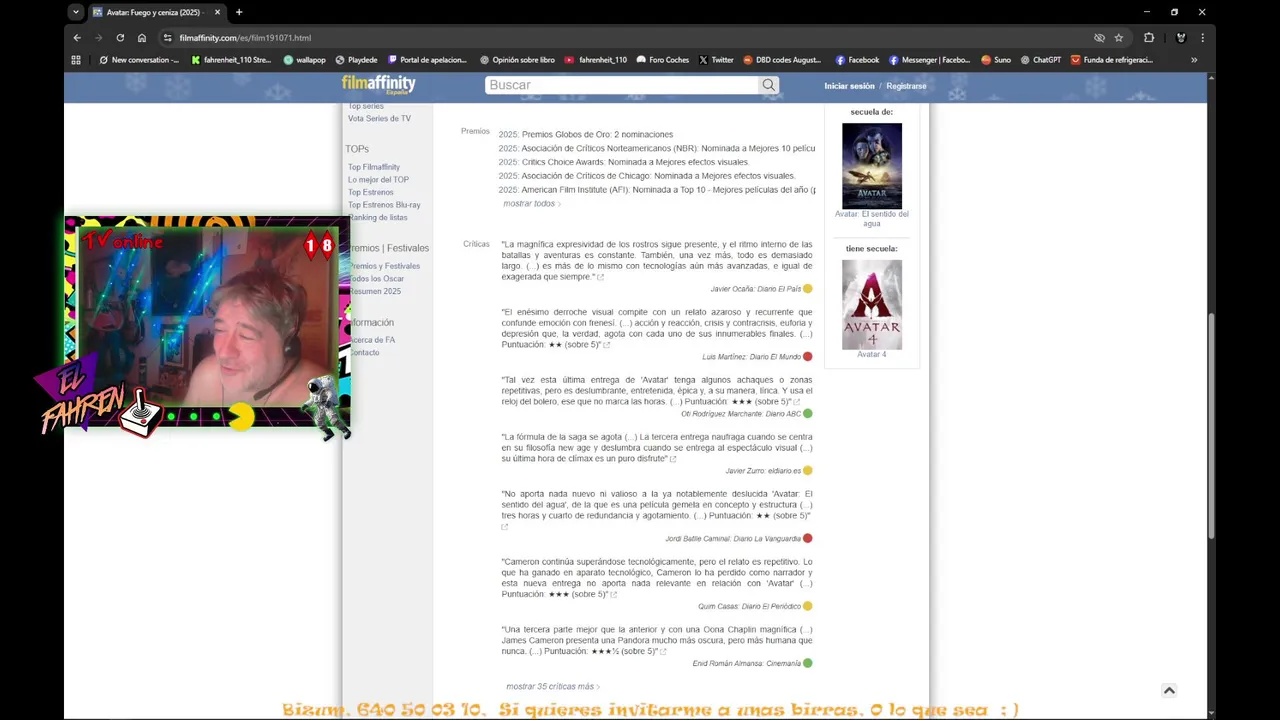This screenshot has height=720, width=1280.
Task: Open Funda de refrigeraci... bookmark
Action: pyautogui.click(x=1111, y=60)
